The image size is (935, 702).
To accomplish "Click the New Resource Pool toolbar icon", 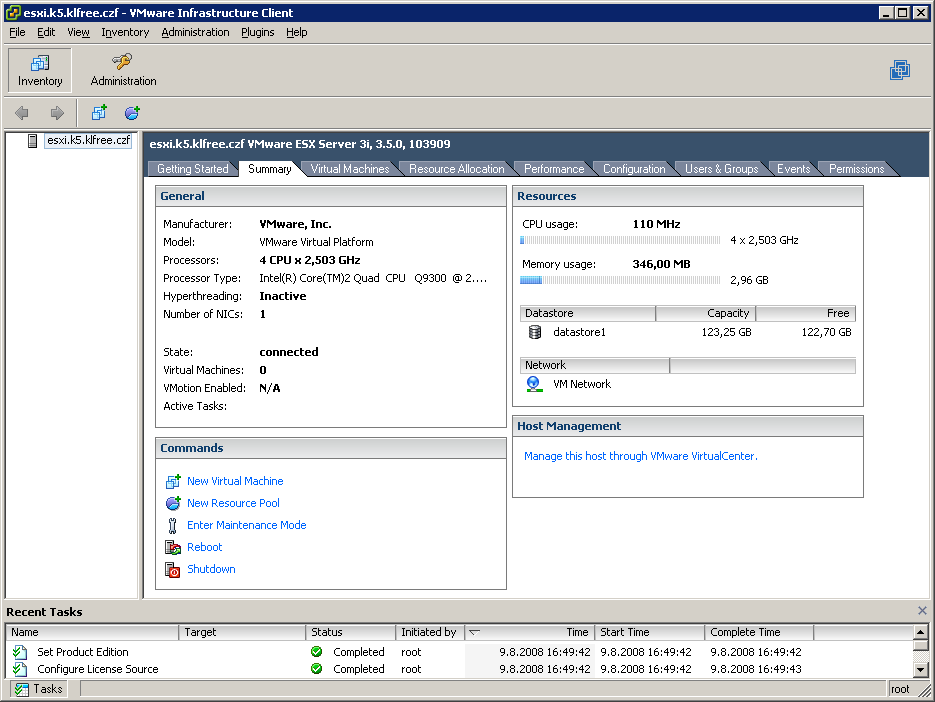I will (x=132, y=112).
